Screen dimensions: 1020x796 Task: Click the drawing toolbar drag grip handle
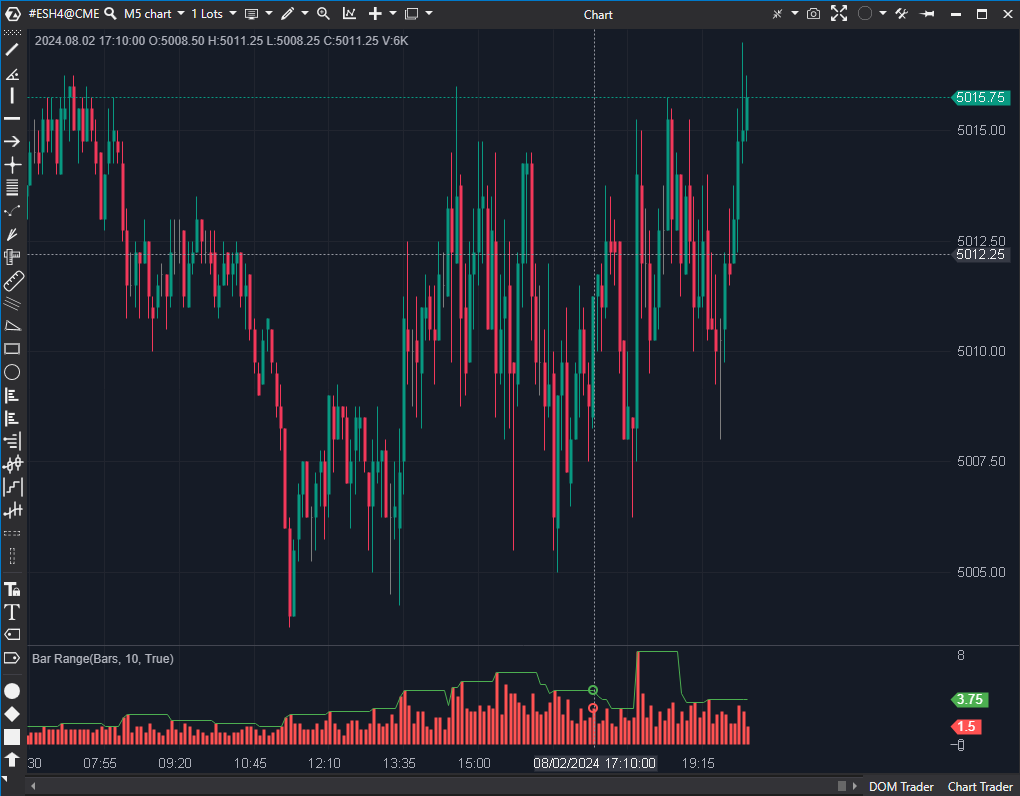click(12, 32)
